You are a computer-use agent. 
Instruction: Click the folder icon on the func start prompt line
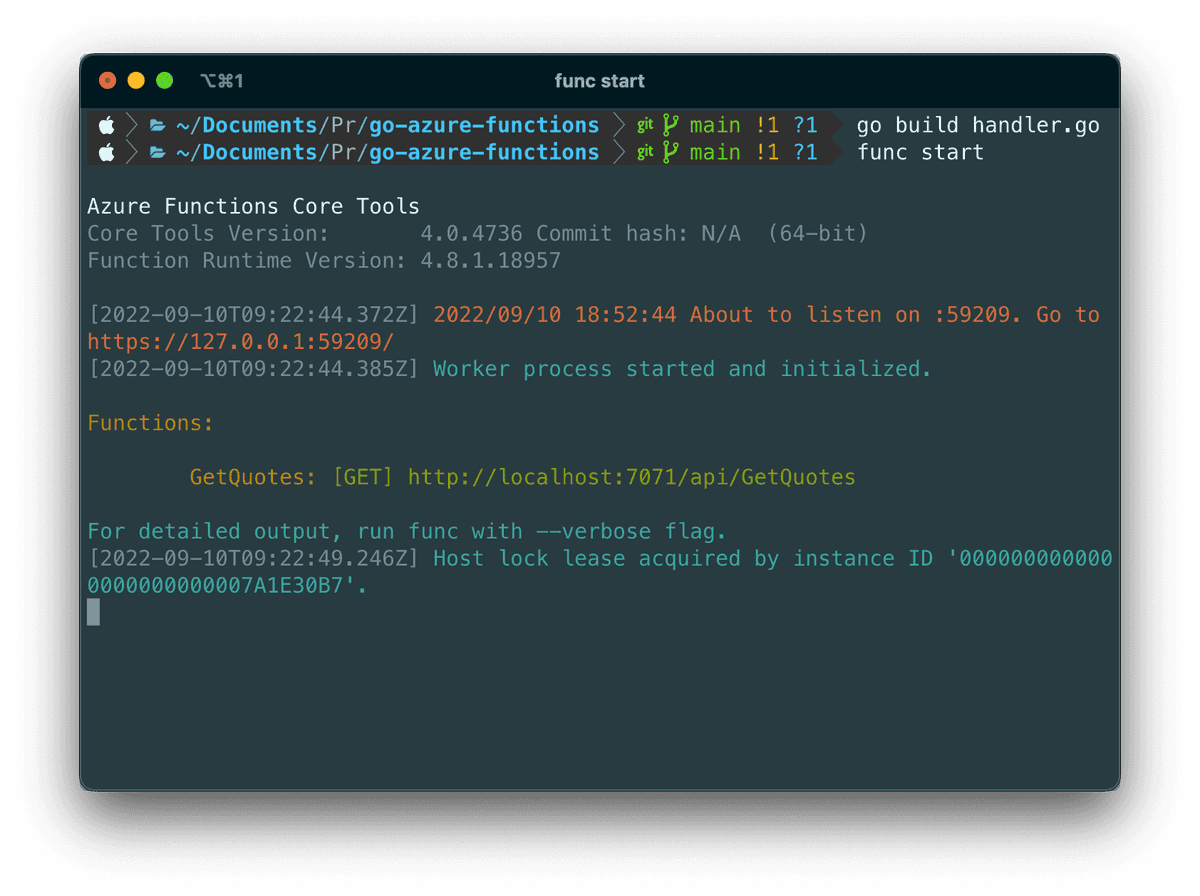tap(158, 152)
